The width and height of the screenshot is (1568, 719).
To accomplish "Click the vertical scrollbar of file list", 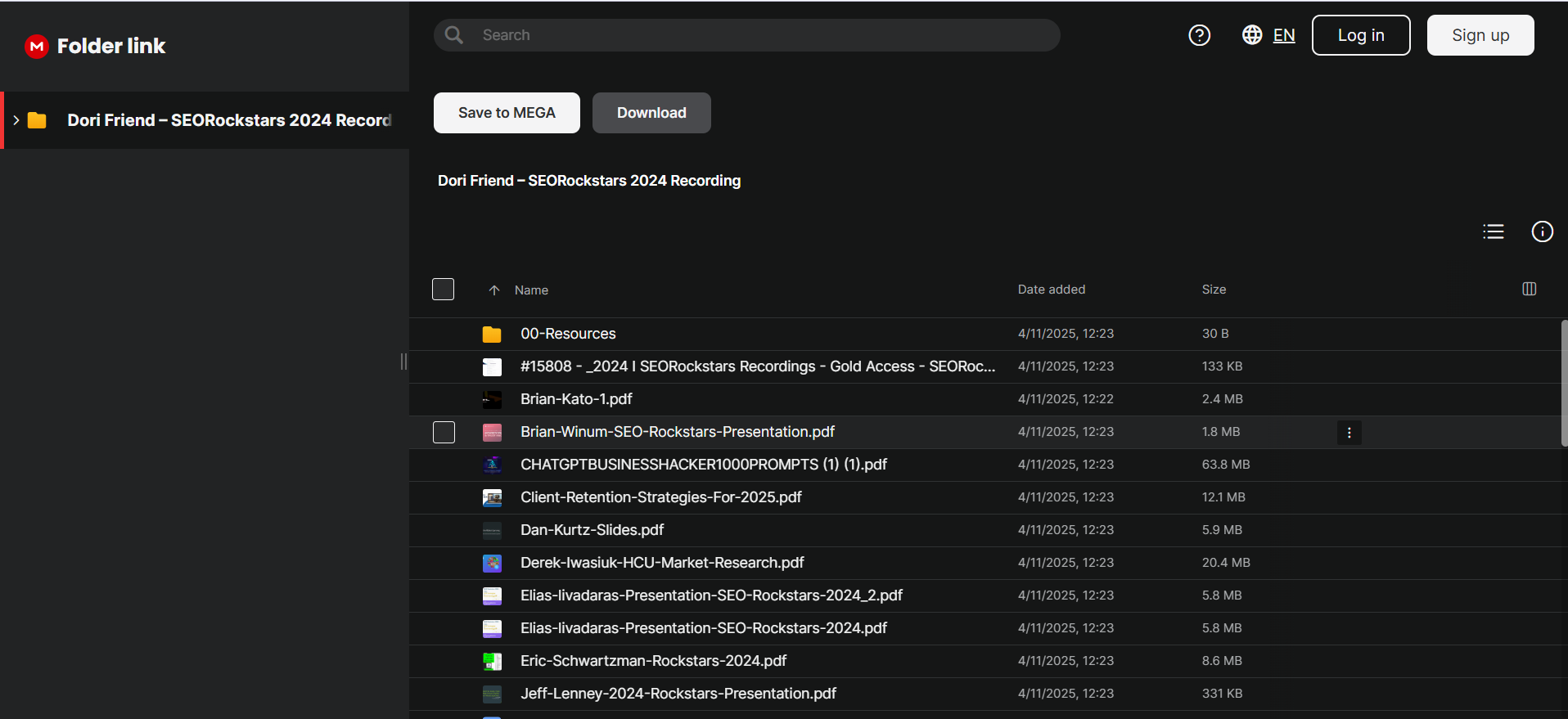I will (x=1564, y=383).
